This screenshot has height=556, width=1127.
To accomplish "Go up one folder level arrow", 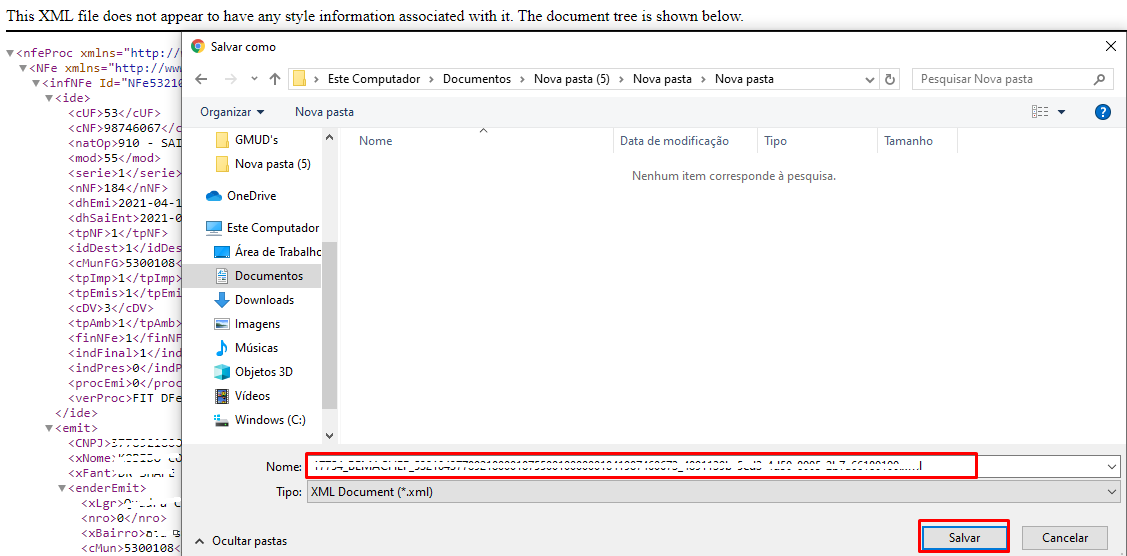I will (275, 79).
